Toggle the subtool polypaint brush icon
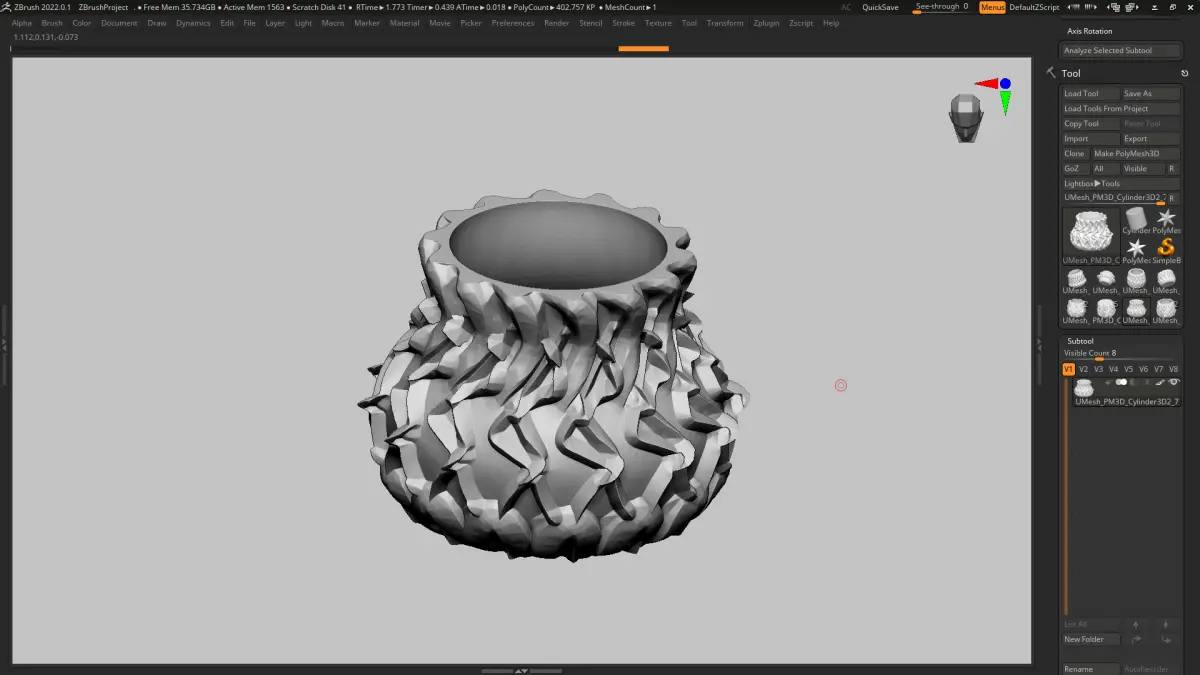The image size is (1200, 675). [1160, 382]
